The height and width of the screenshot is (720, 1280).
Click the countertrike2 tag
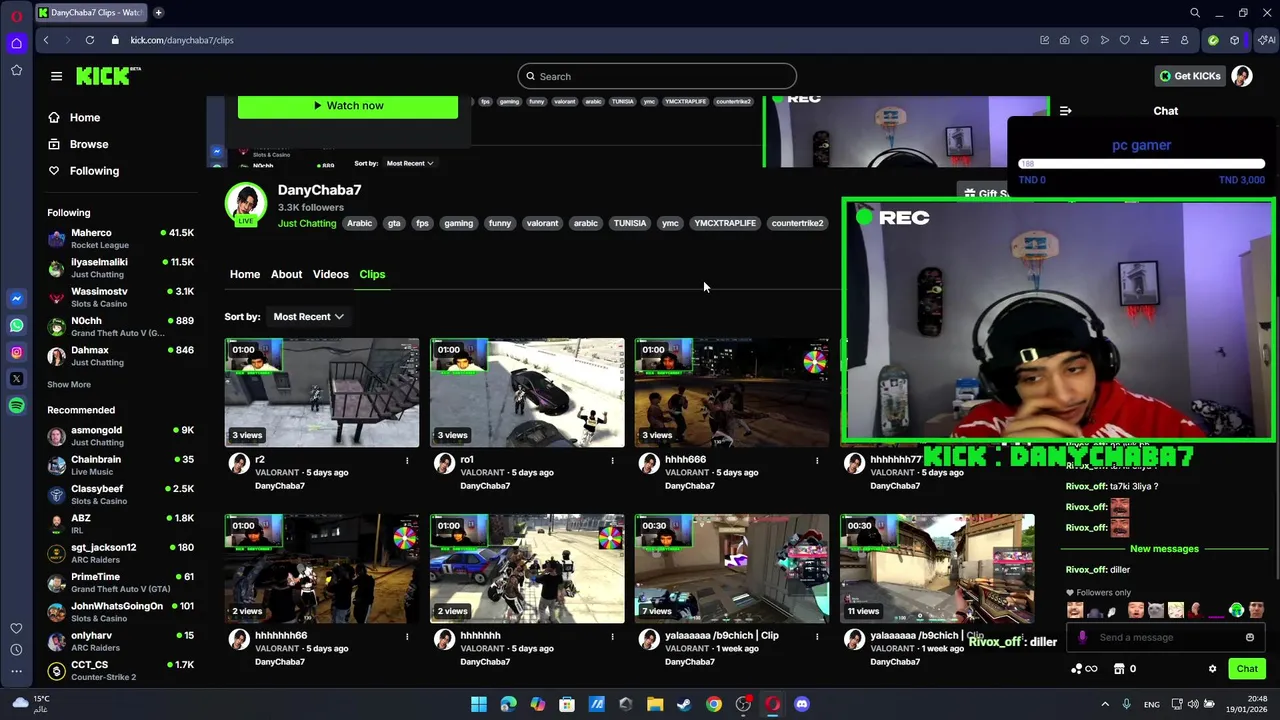[x=797, y=223]
